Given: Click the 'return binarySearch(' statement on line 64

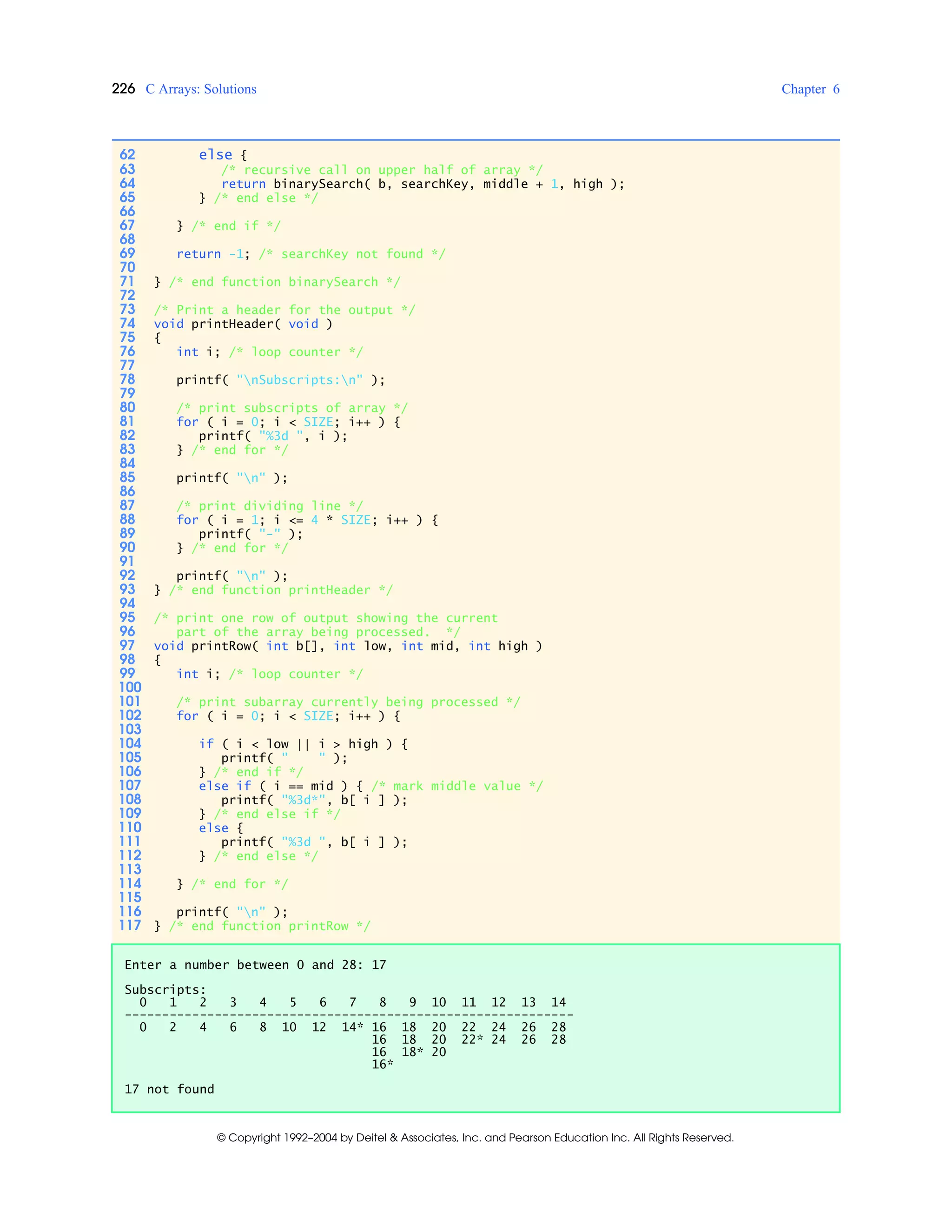Looking at the screenshot, I should click(x=423, y=184).
